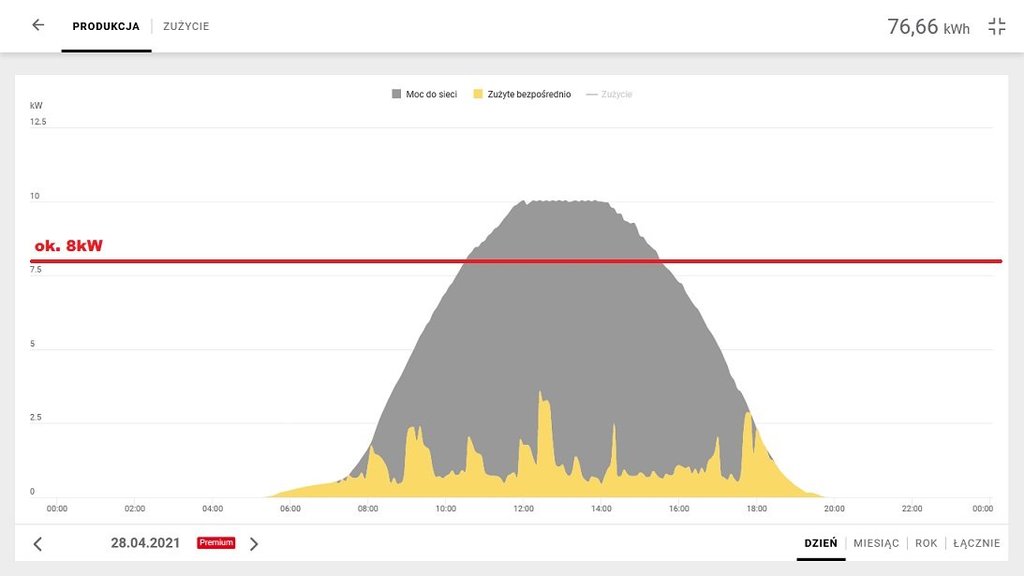The image size is (1024, 576).
Task: Go to previous day with left chevron
Action: (38, 544)
